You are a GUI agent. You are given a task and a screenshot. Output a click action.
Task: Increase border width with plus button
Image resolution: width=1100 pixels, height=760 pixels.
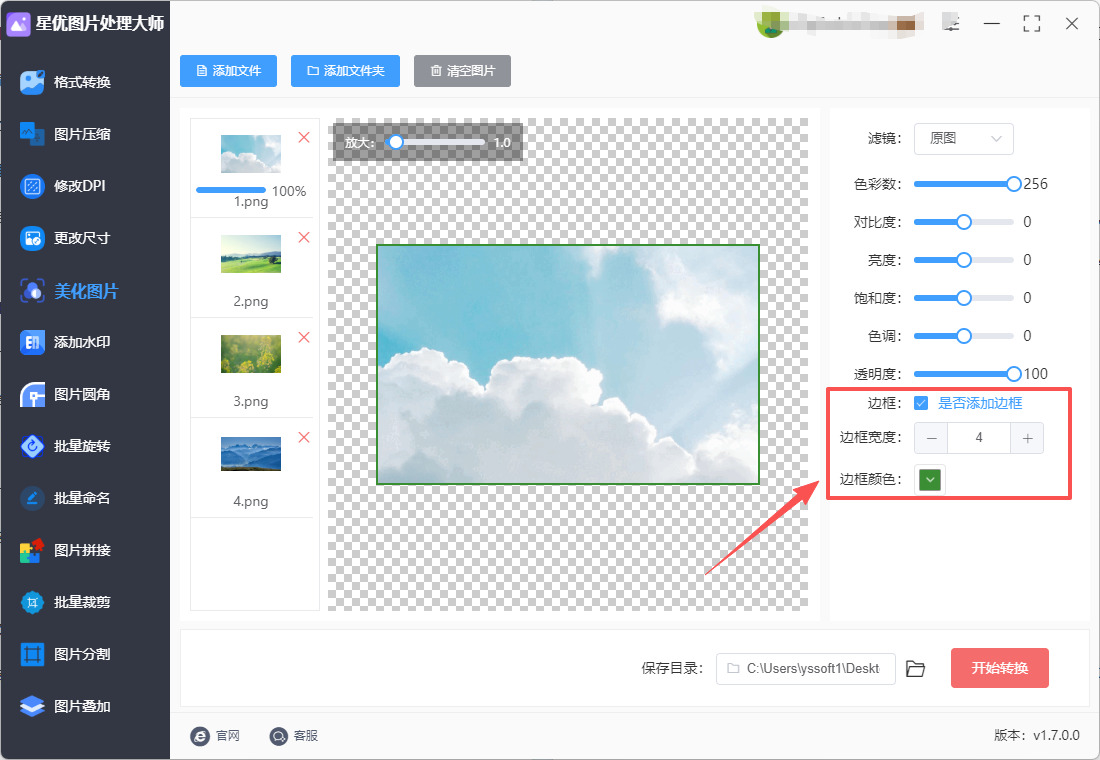pyautogui.click(x=1027, y=438)
